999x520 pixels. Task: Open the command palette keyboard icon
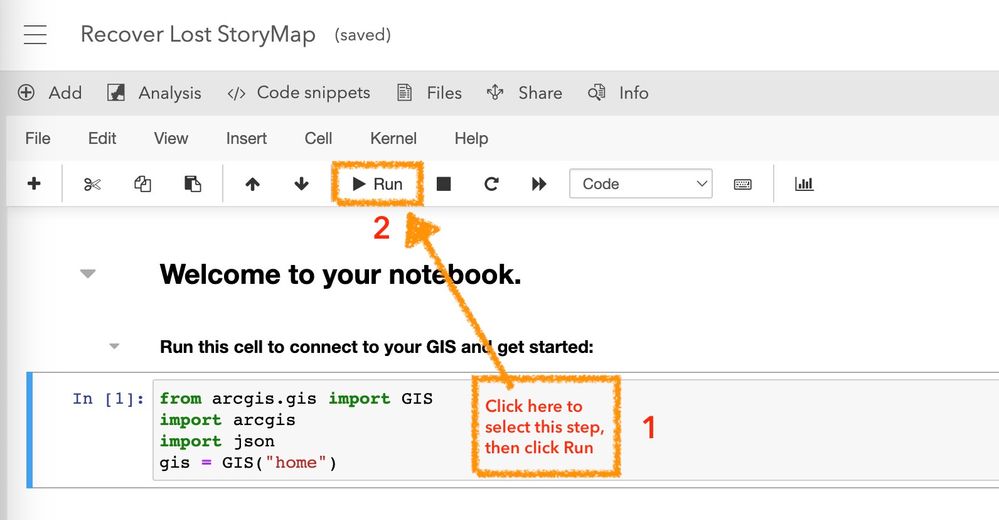tap(743, 184)
